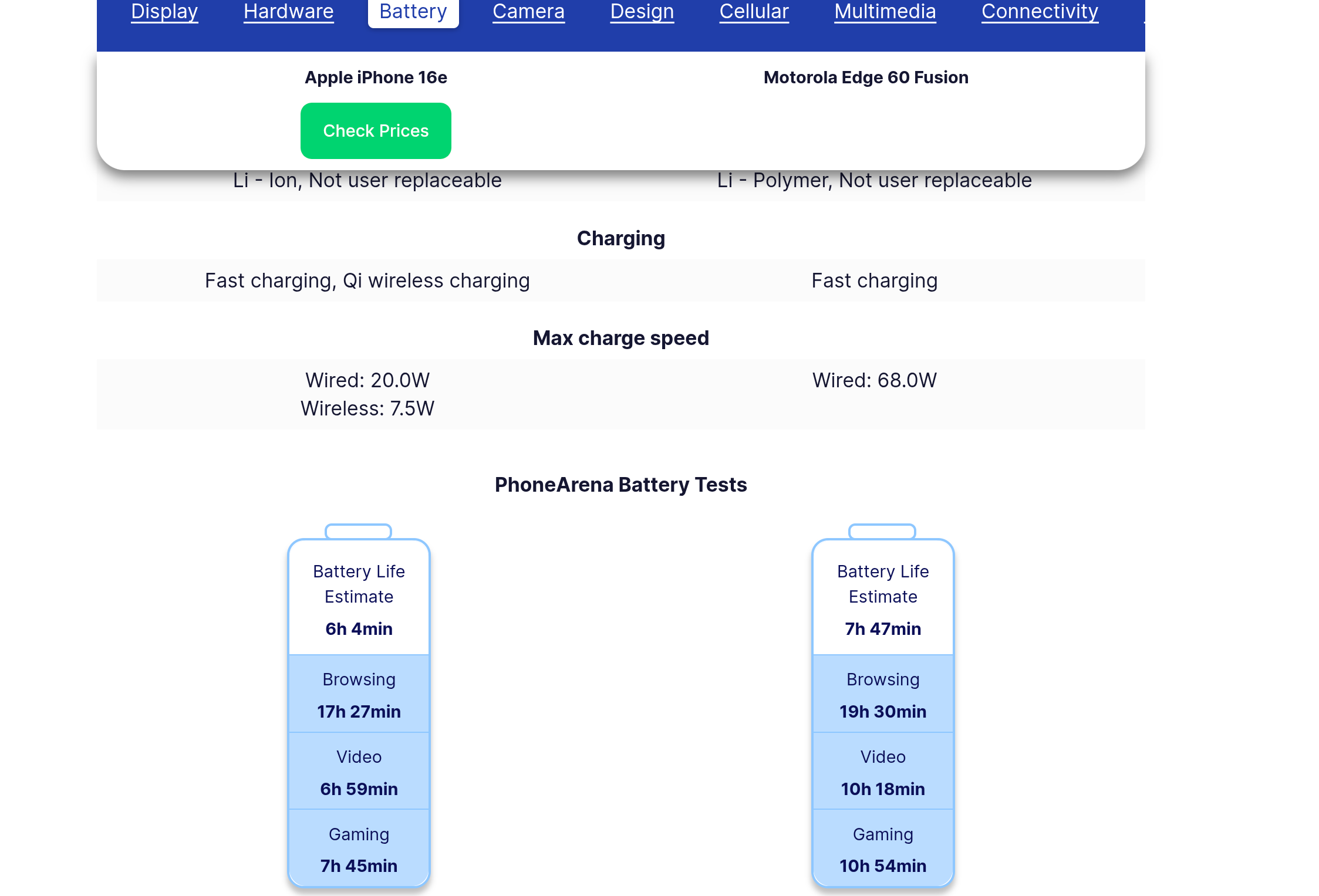1319x896 pixels.
Task: Click iPhone Browsing 17h 27min segment
Action: click(x=359, y=695)
